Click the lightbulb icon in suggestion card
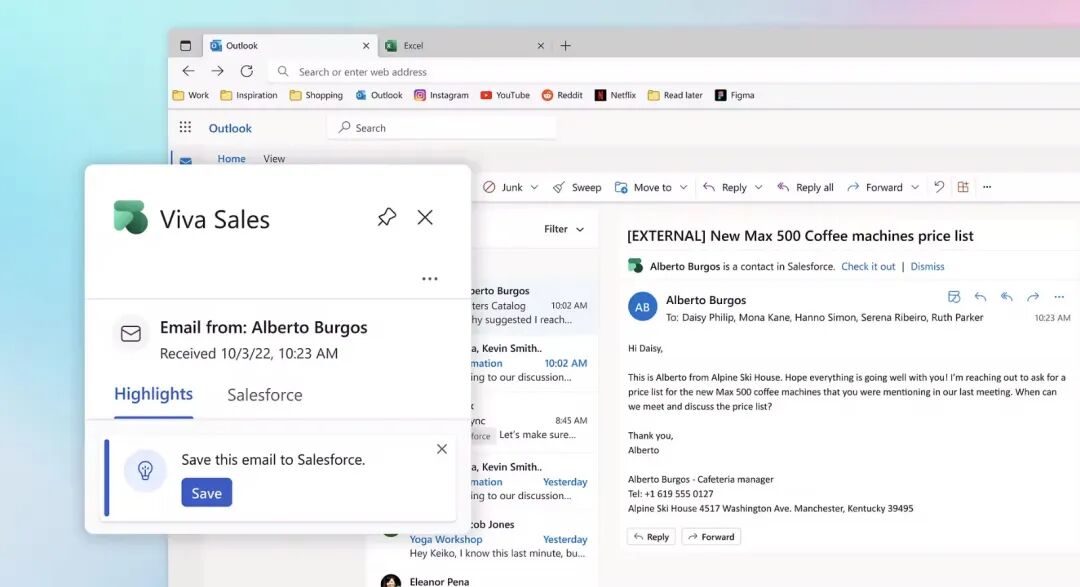 pos(145,471)
